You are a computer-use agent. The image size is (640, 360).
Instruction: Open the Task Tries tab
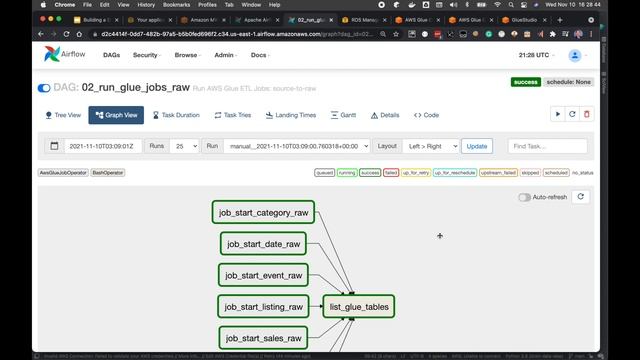coord(233,115)
